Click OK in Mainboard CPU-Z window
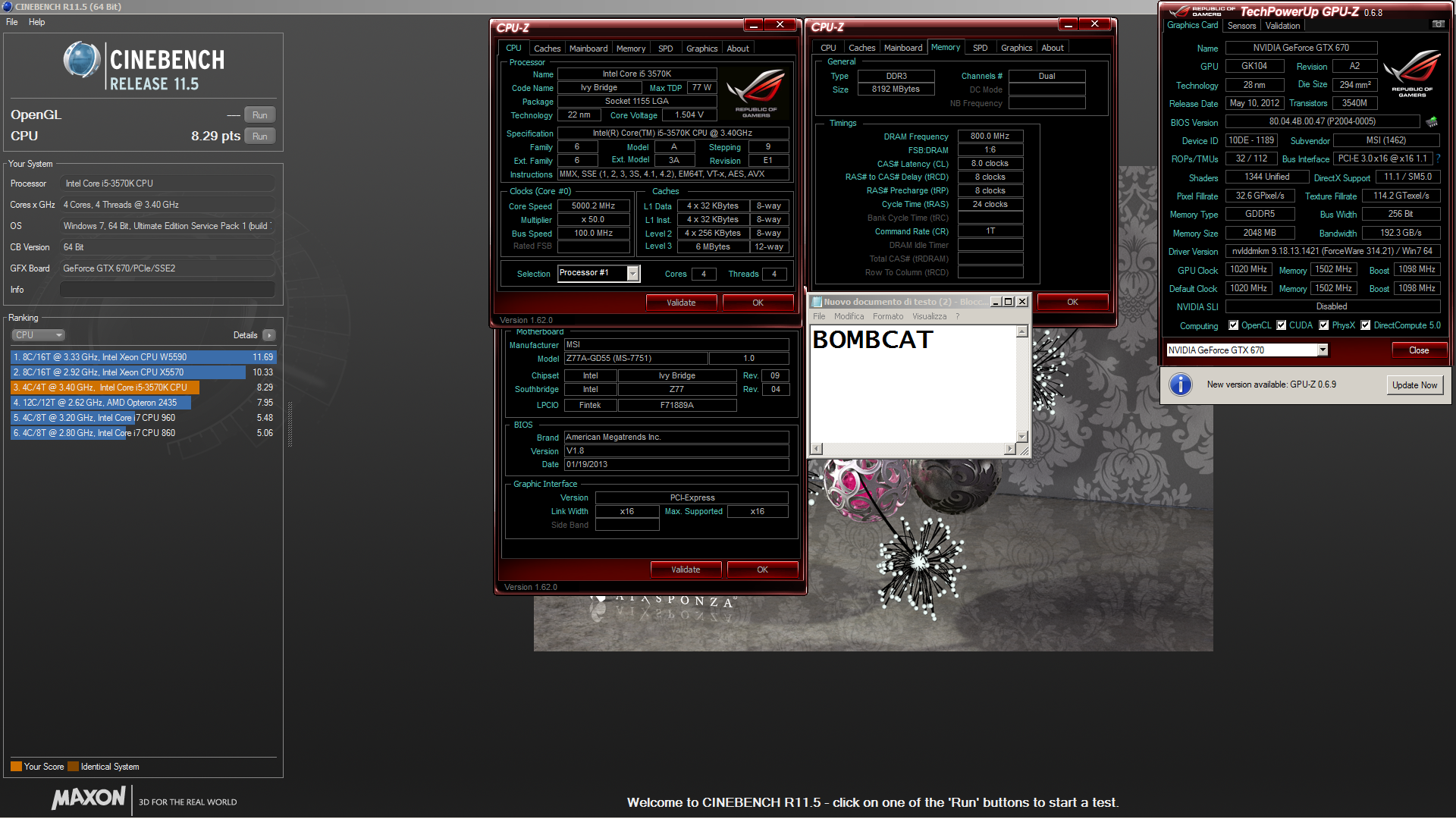1456x819 pixels. point(762,570)
